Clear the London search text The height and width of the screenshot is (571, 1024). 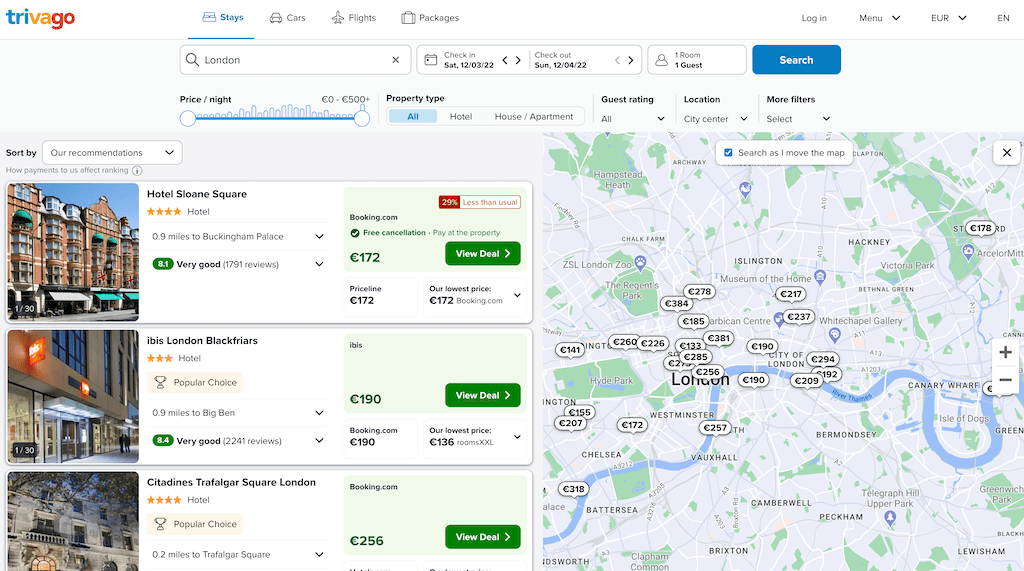pos(396,60)
